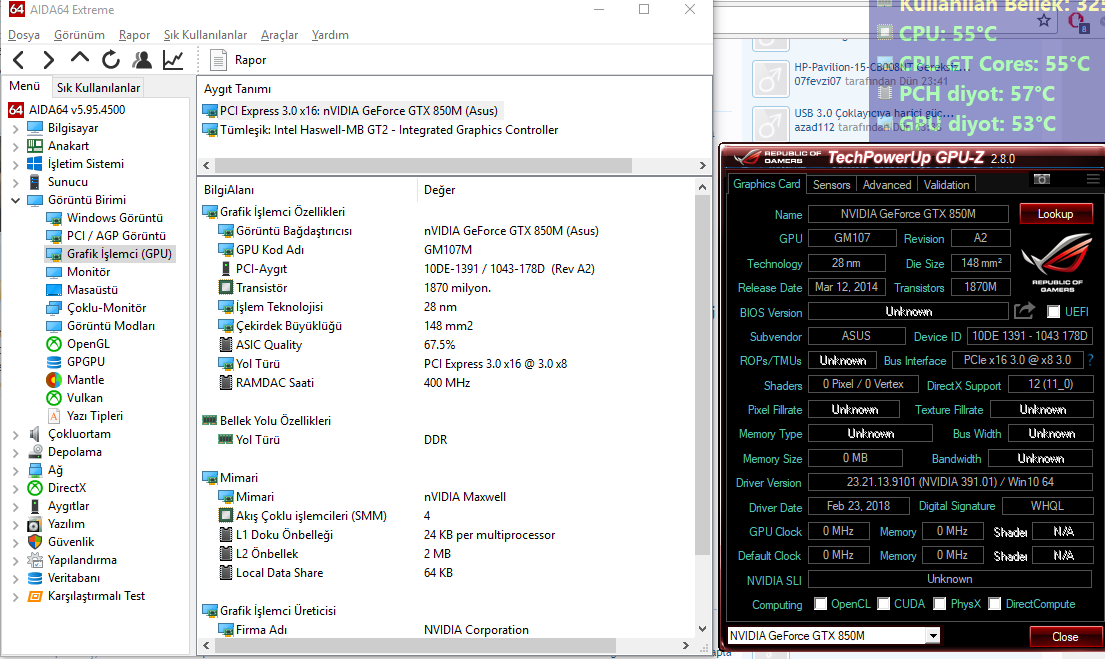This screenshot has height=659, width=1105.
Task: Switch to the Sensors tab in GPU-Z
Action: pyautogui.click(x=832, y=185)
